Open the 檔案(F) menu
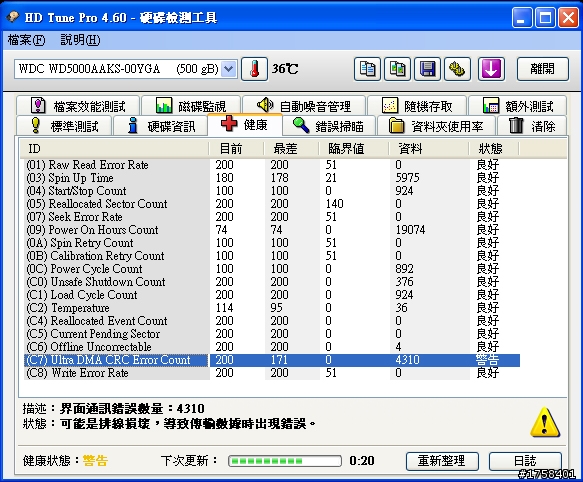 point(26,40)
